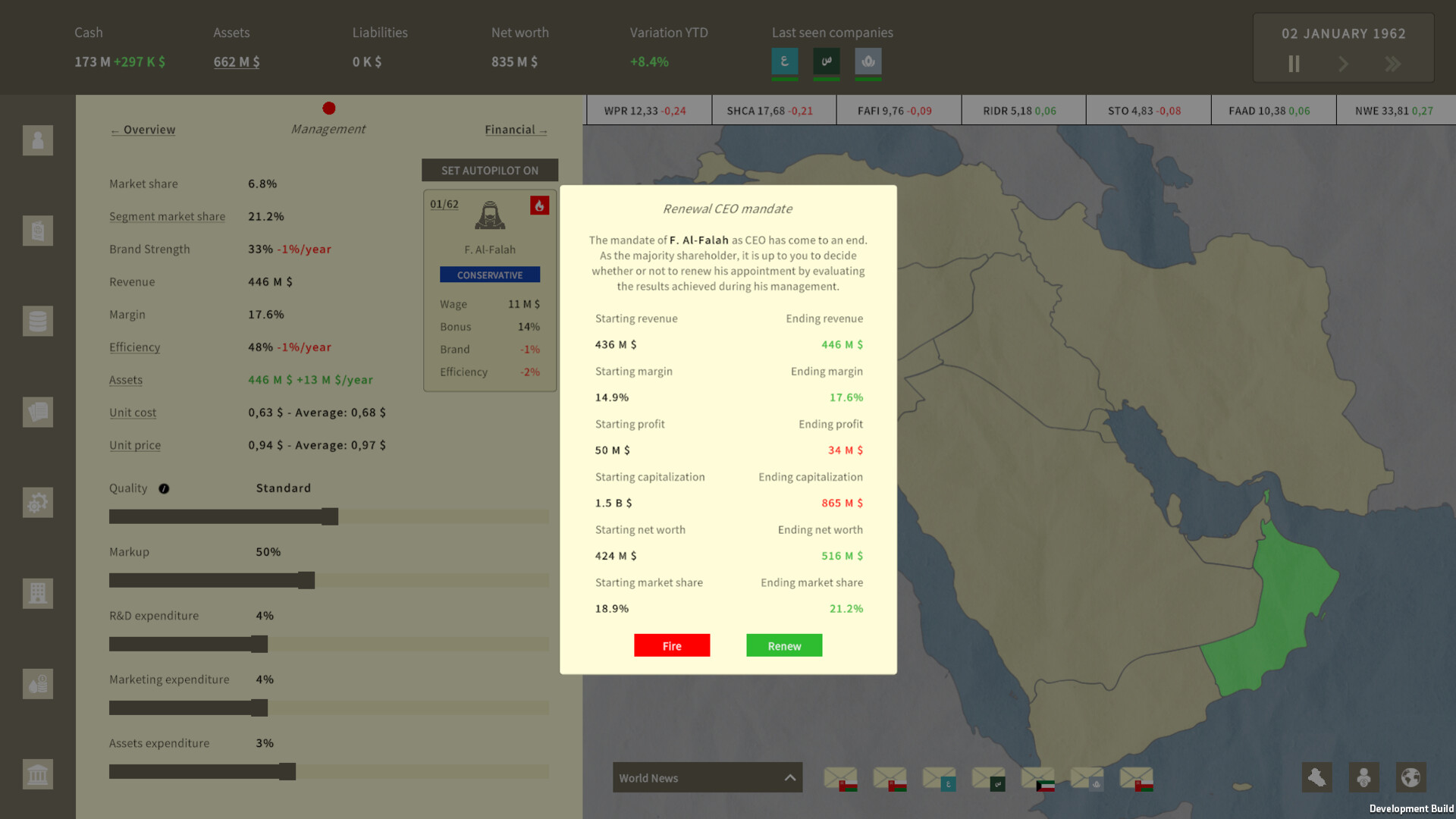Open the bank panel at sidebar bottom
1456x819 pixels.
(38, 774)
